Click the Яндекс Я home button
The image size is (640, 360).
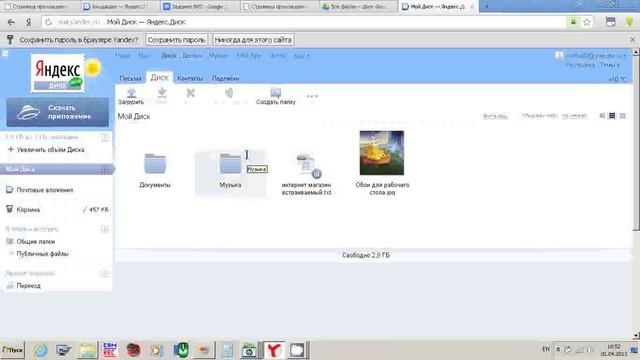(x=29, y=22)
